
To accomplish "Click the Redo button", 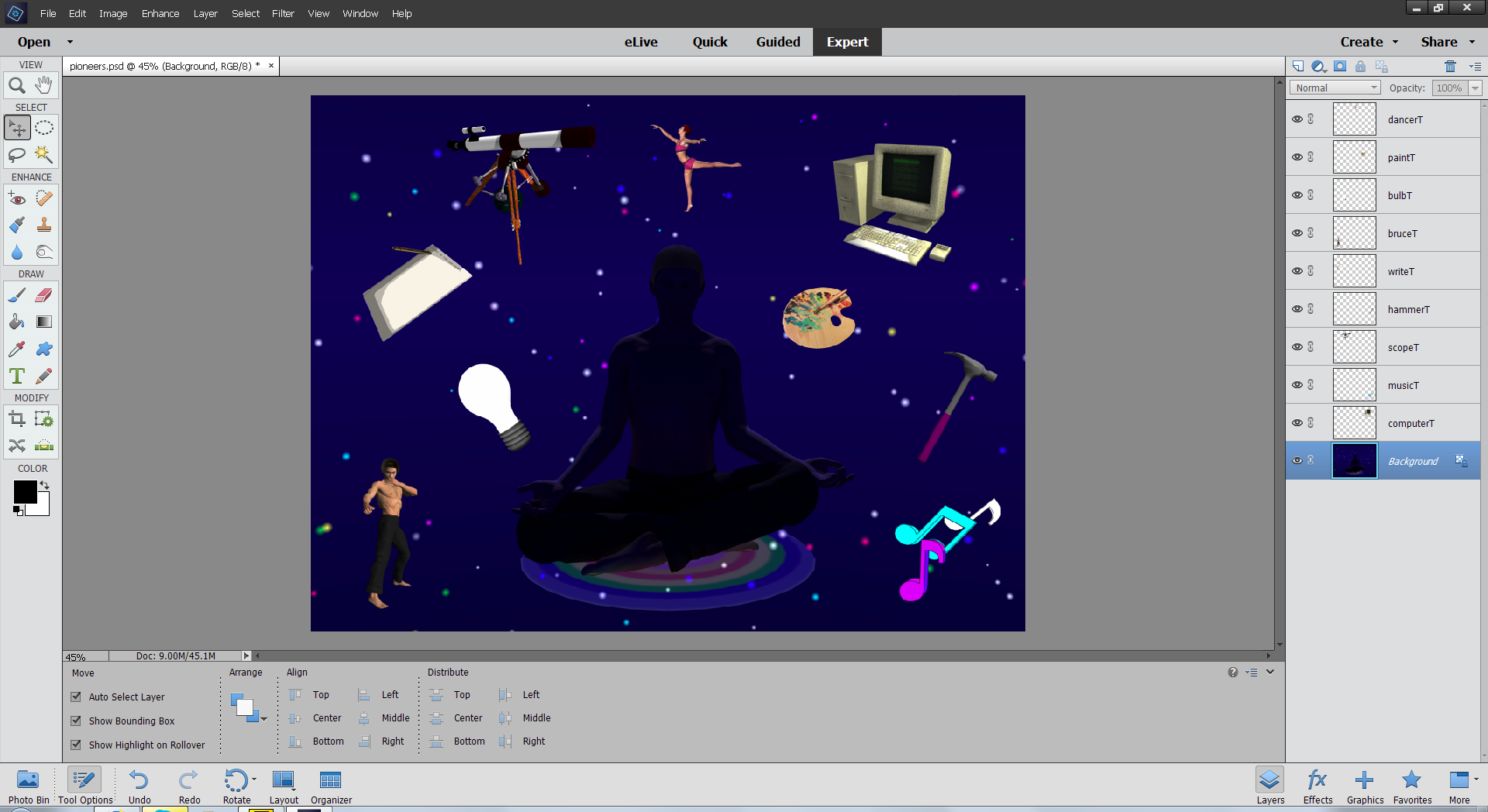I will click(x=189, y=786).
